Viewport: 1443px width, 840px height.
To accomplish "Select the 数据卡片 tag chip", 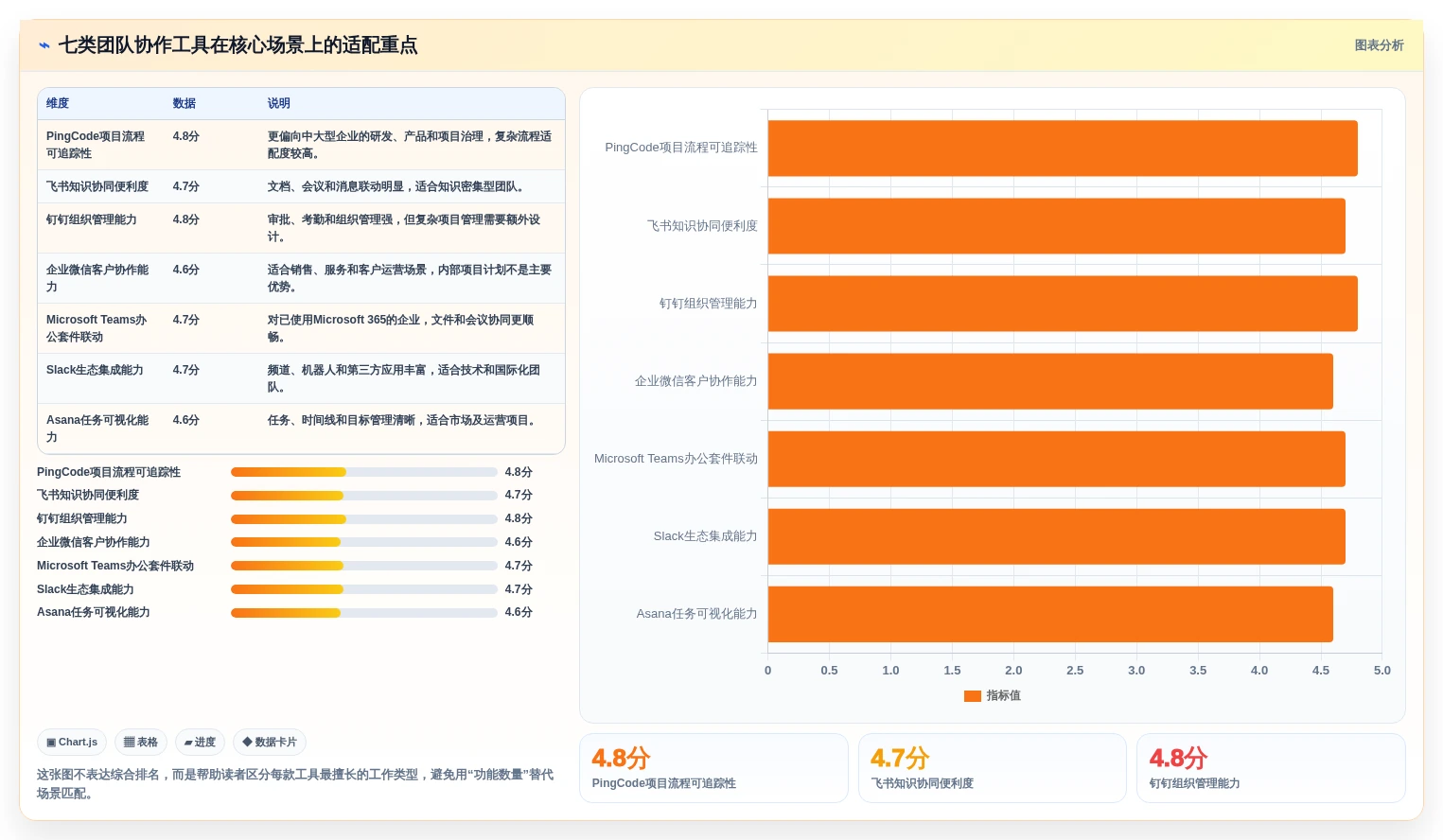I will pyautogui.click(x=270, y=743).
